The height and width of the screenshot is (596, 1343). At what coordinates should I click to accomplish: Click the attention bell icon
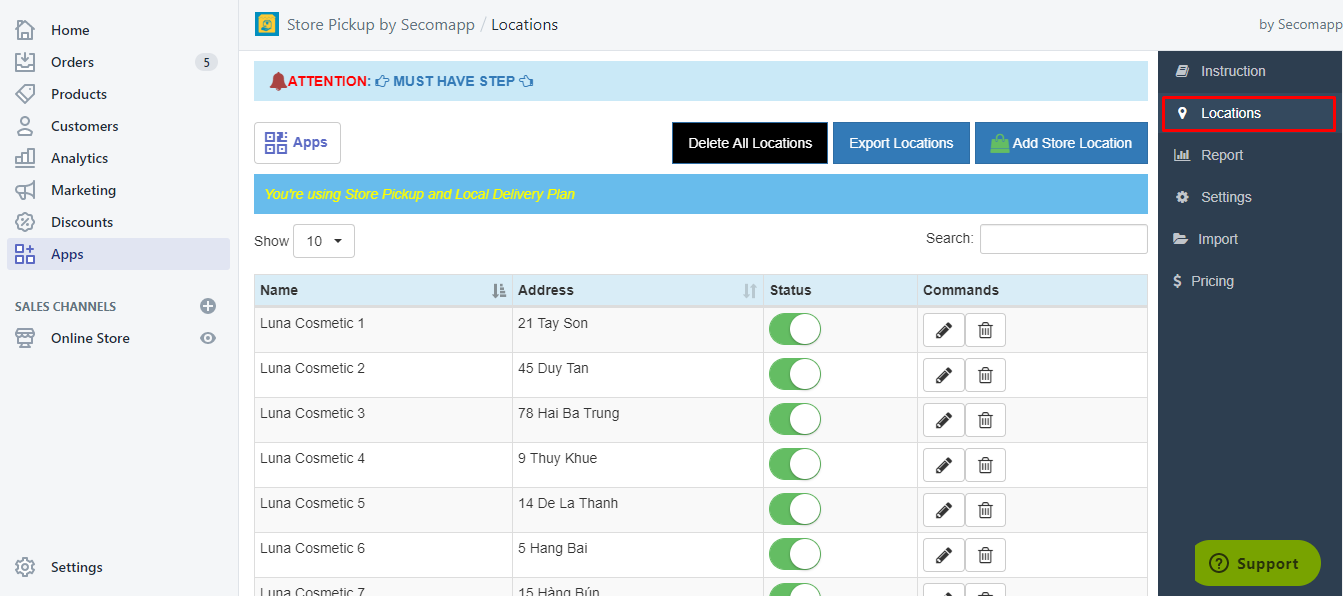tap(278, 81)
